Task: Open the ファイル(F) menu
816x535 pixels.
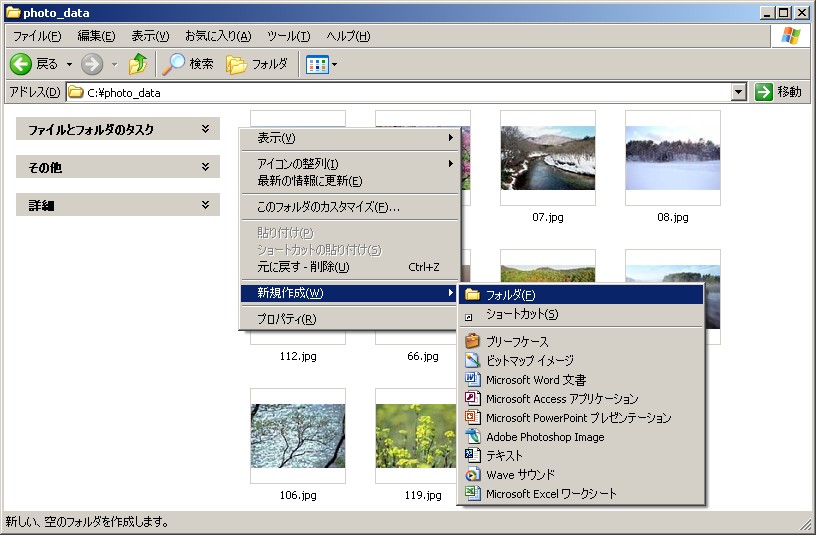Action: (37, 36)
